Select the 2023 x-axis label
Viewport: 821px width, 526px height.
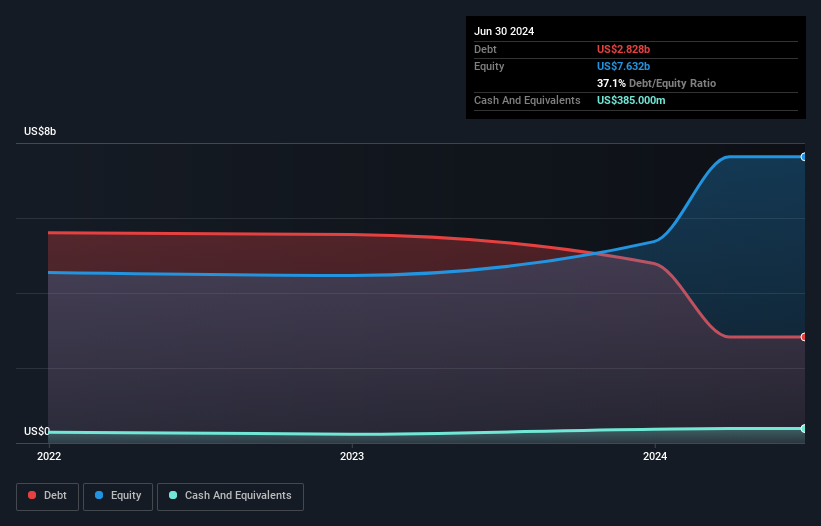tap(352, 456)
